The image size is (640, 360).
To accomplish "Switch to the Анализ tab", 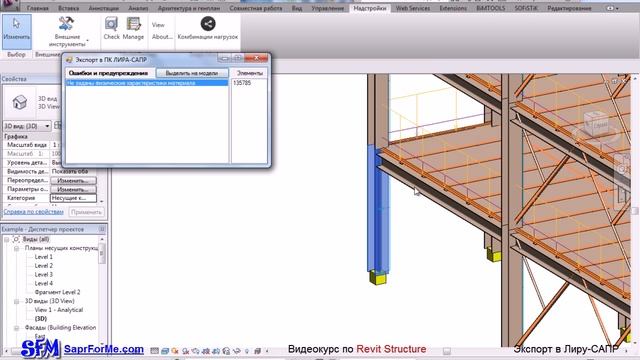I will 138,8.
